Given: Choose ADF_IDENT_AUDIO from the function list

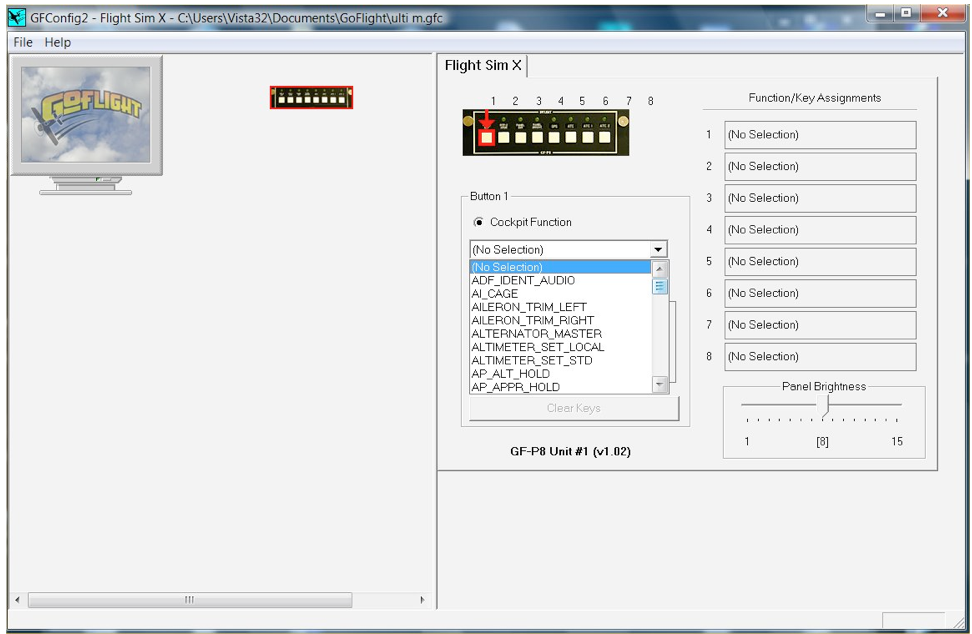Looking at the screenshot, I should click(560, 280).
